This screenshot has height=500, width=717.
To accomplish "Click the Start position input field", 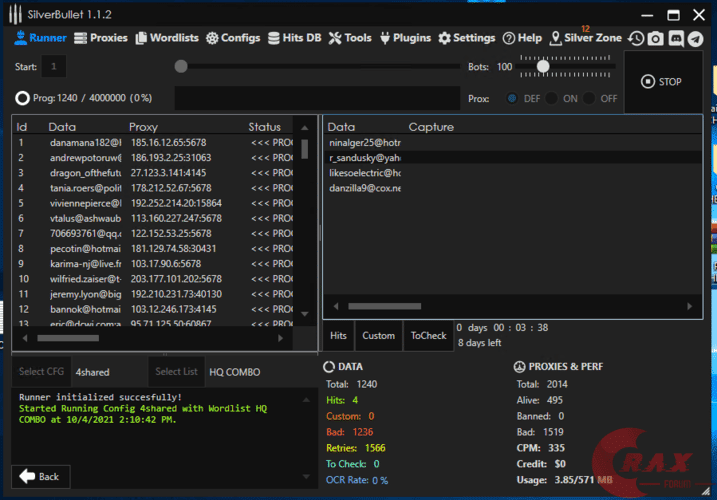I will [53, 67].
